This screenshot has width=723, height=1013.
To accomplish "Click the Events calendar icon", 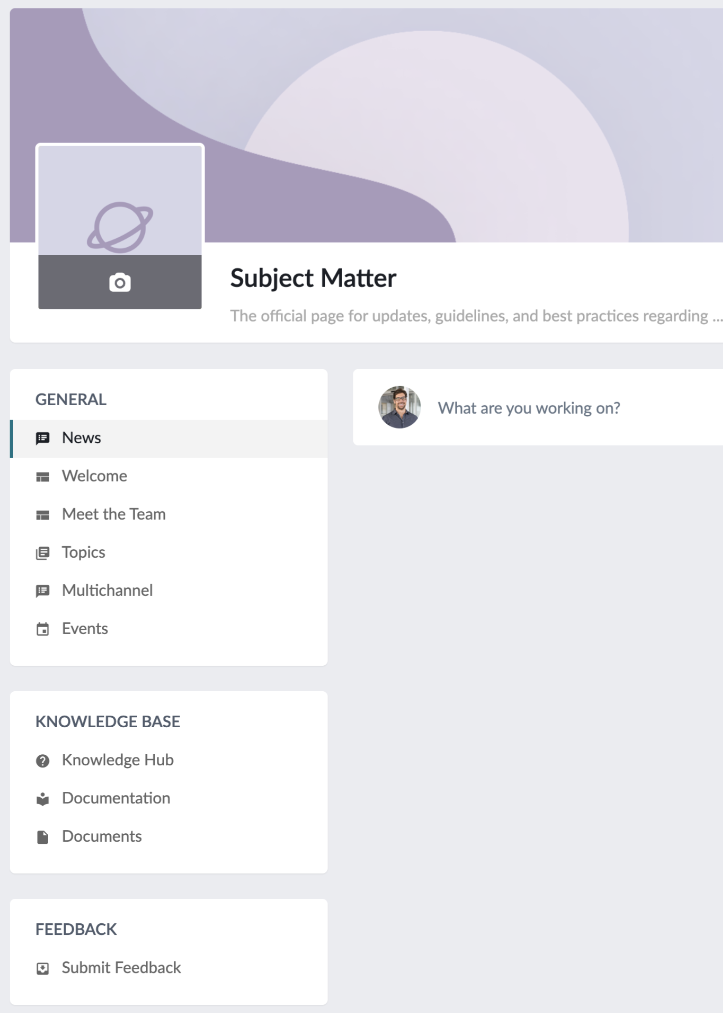I will 43,630.
